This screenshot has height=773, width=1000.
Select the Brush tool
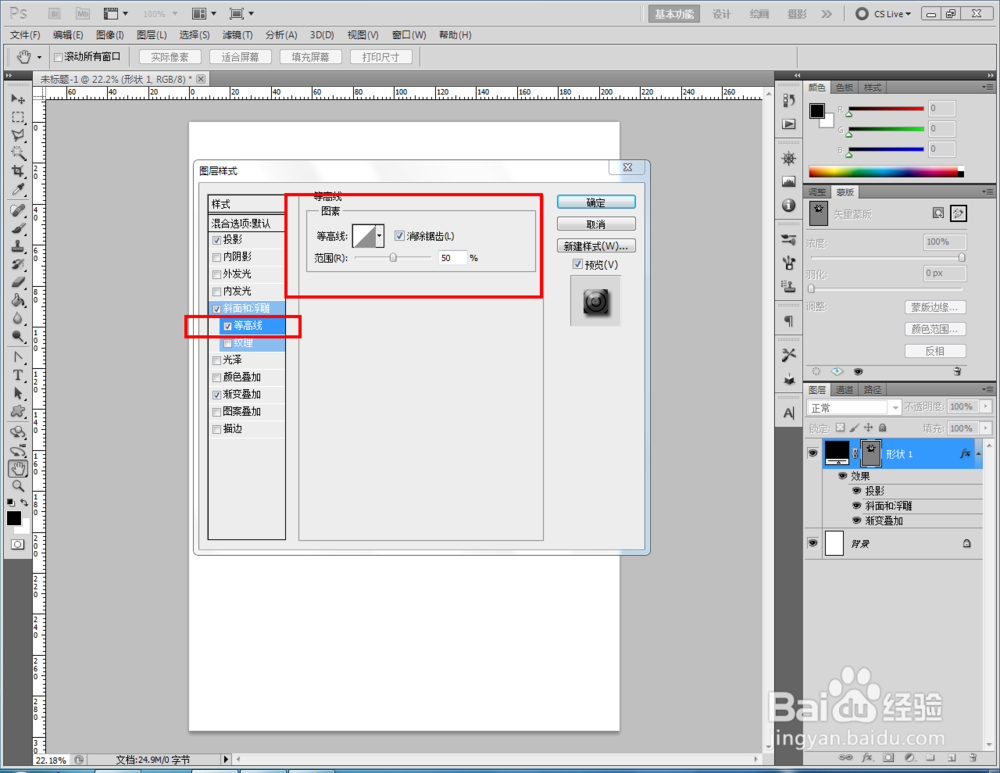coord(18,229)
